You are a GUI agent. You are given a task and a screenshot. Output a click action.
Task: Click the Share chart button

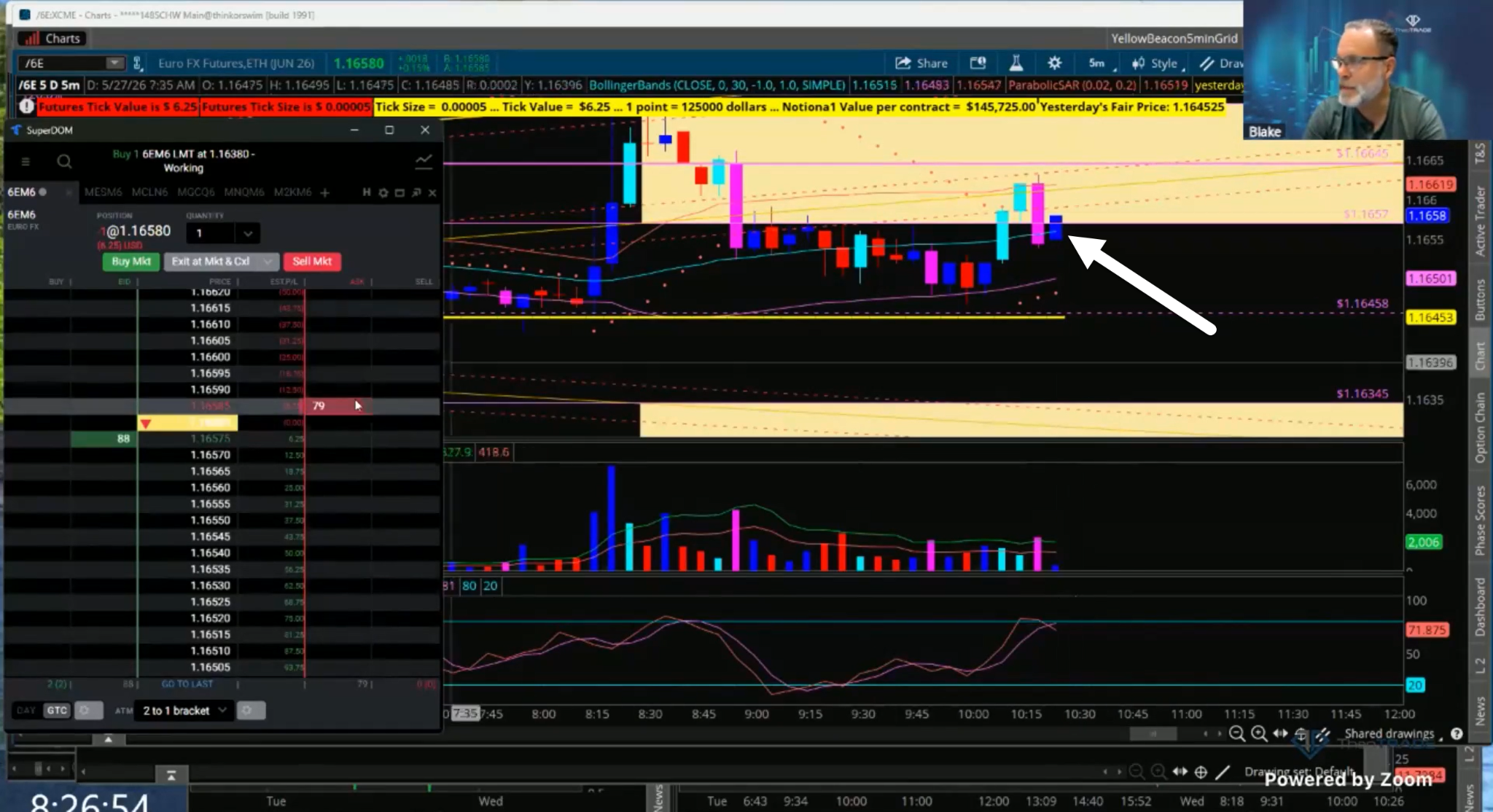coord(921,63)
